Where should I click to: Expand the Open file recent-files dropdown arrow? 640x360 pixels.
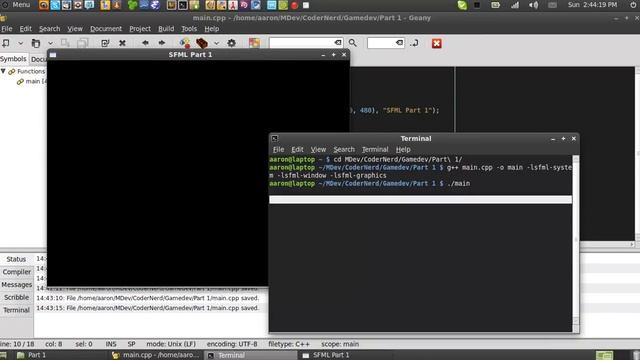[x=50, y=43]
